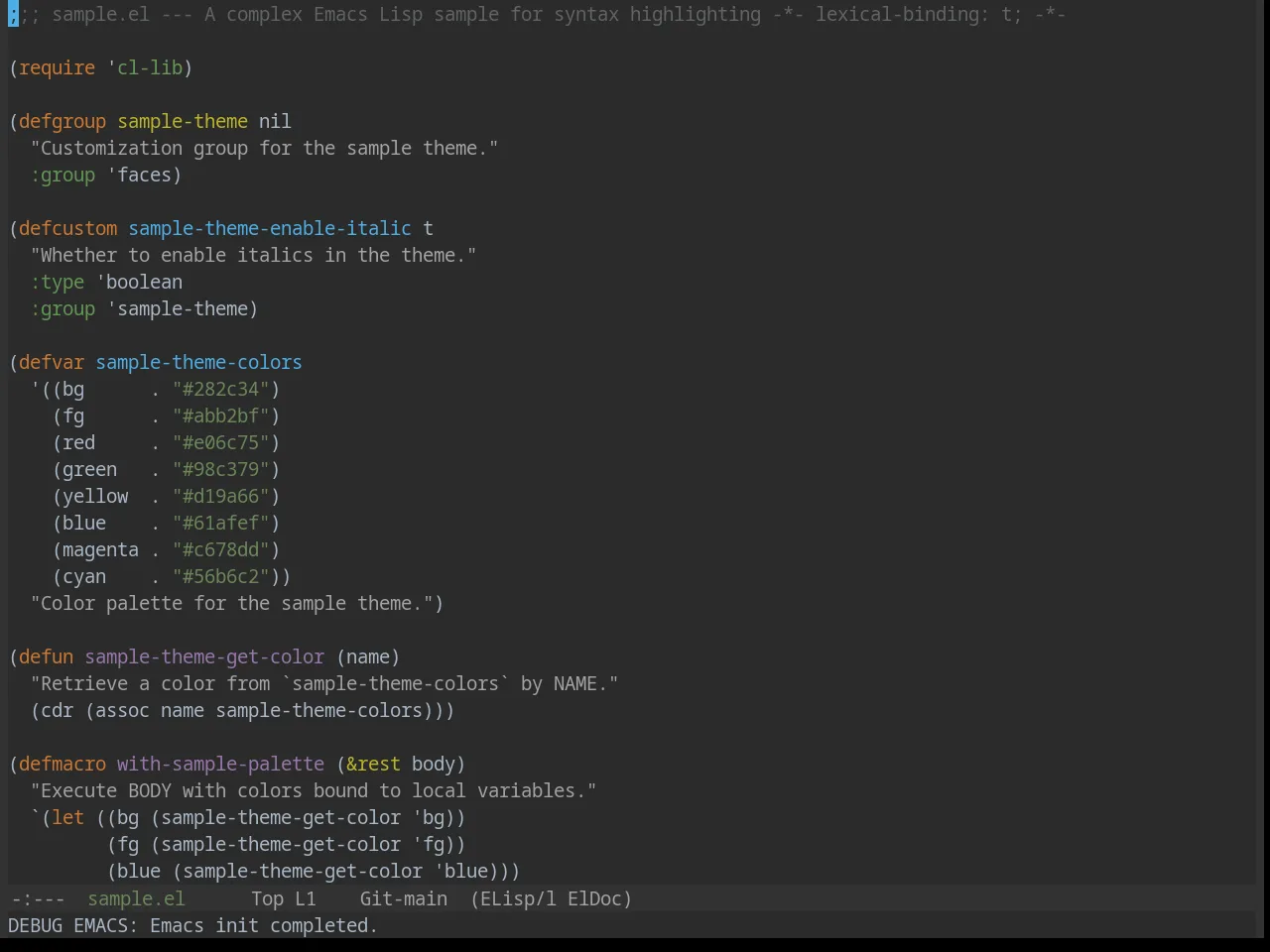Click the docstring "Execute BODY with colors bound to local variables."
Viewport: 1270px width, 952px height.
click(314, 790)
